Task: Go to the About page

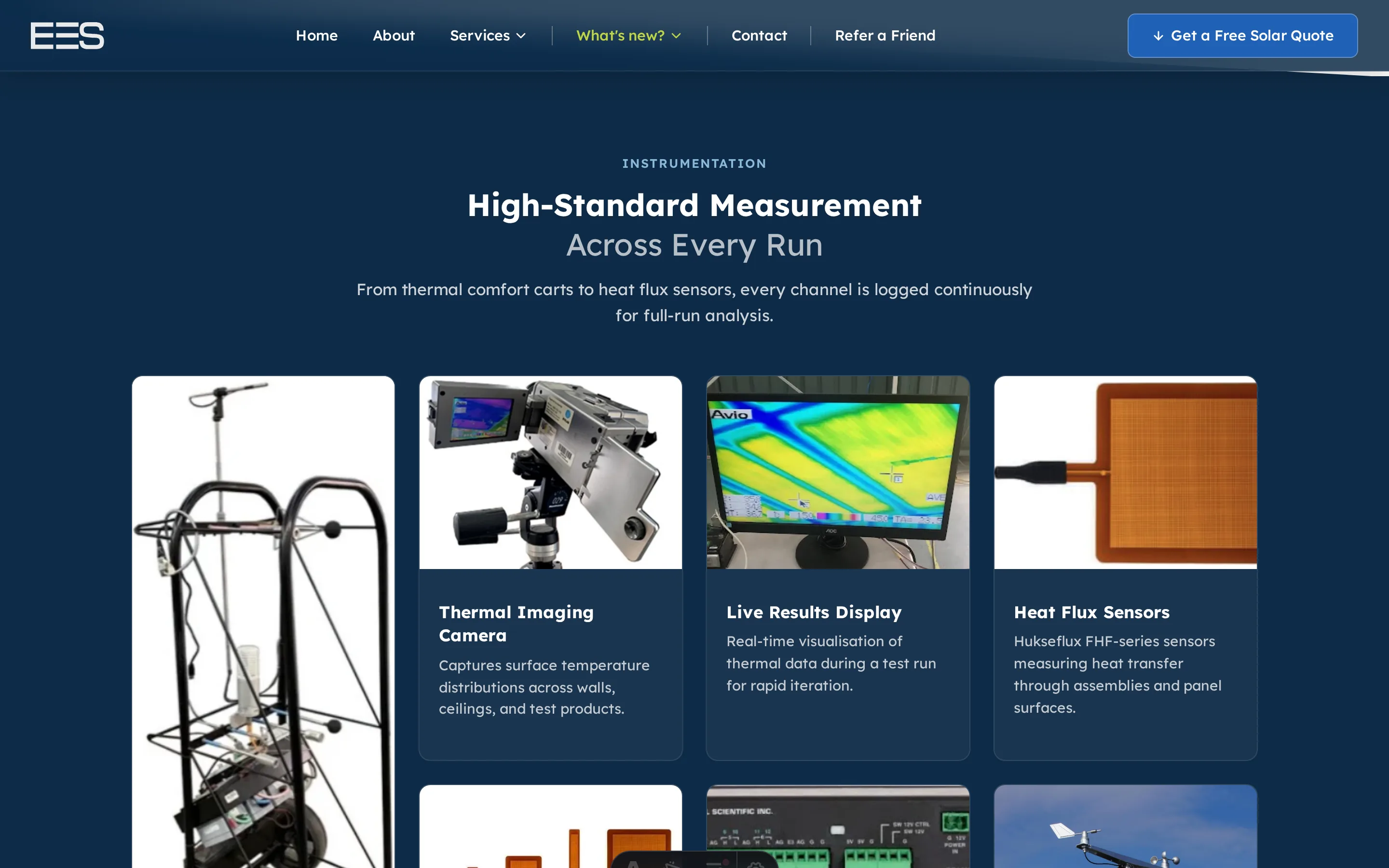Action: pos(393,36)
